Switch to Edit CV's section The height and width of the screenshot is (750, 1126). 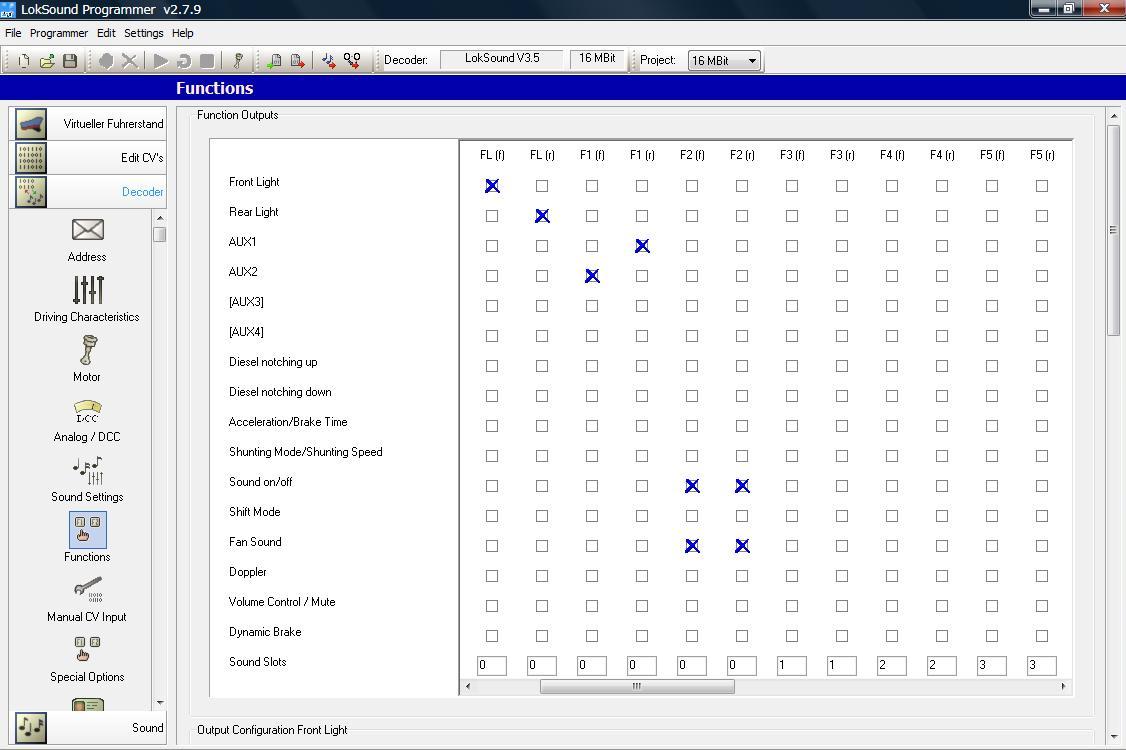(90, 157)
